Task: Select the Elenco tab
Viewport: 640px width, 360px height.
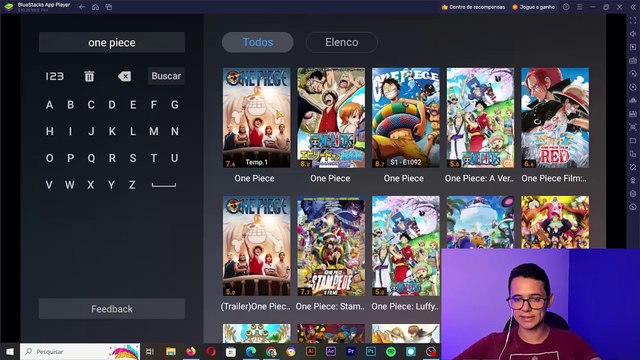Action: 342,42
